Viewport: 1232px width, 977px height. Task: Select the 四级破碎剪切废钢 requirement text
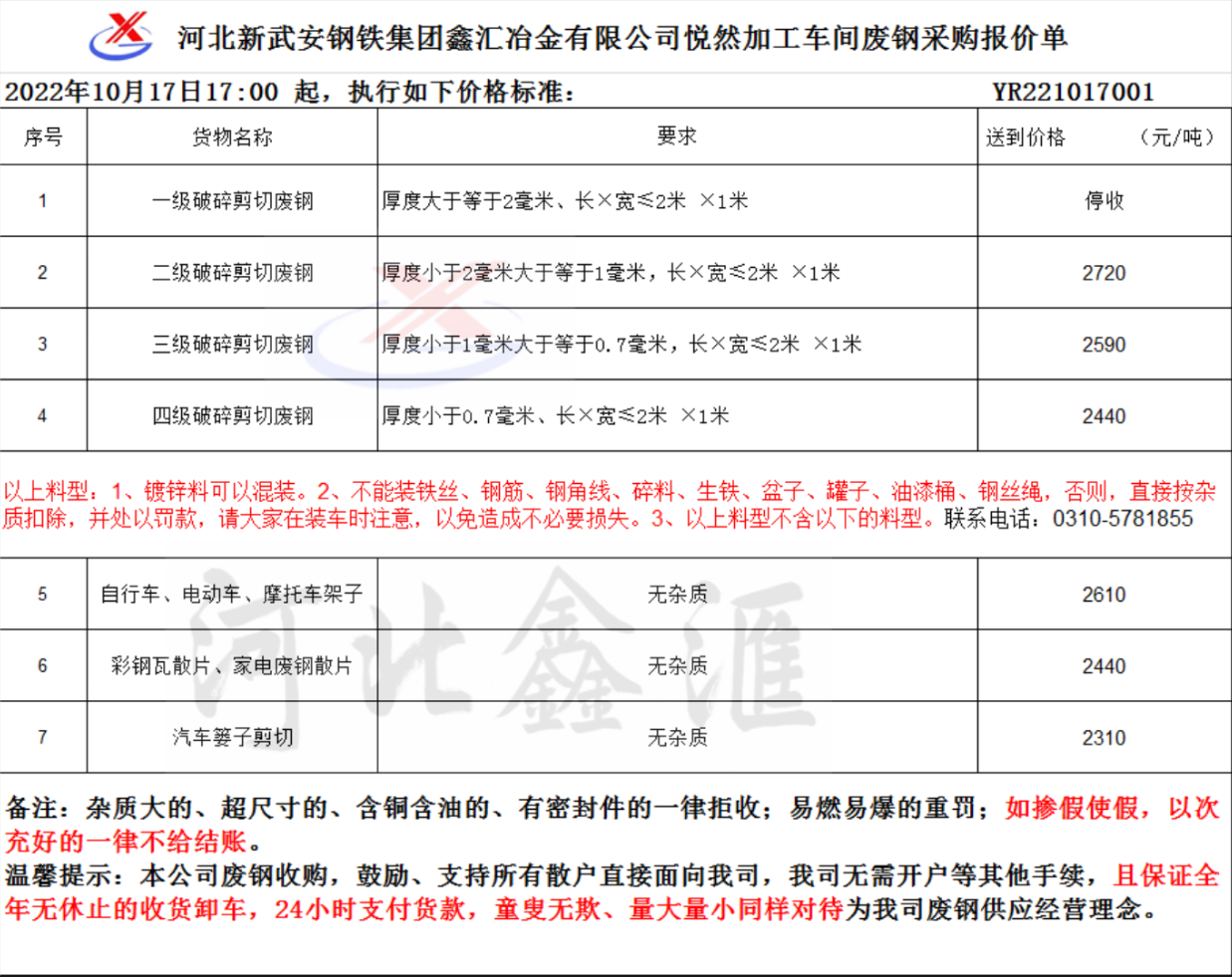point(556,416)
